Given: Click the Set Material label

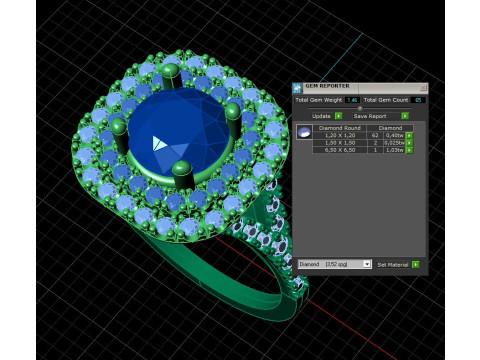Looking at the screenshot, I should pyautogui.click(x=393, y=265).
